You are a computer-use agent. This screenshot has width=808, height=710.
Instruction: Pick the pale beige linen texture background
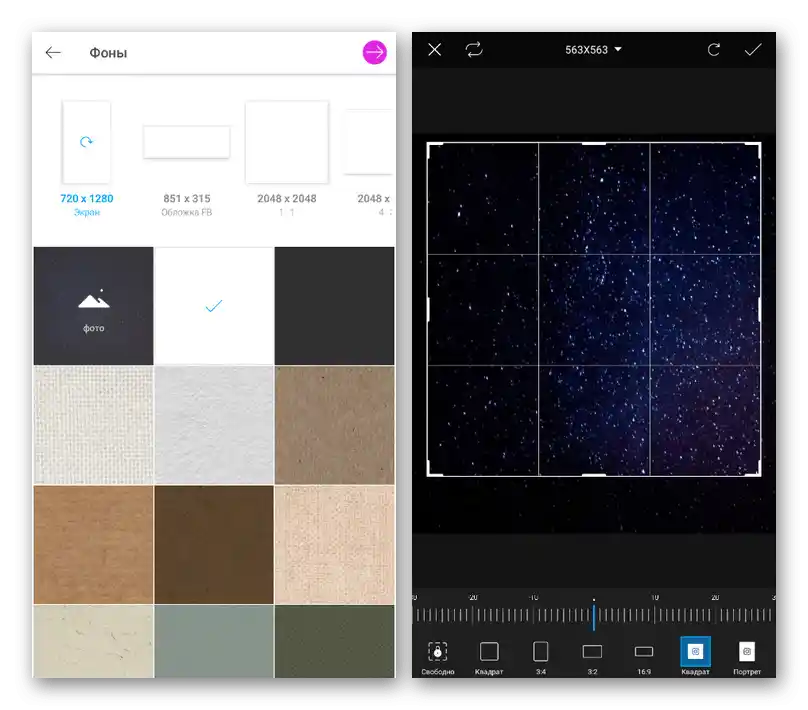(x=334, y=545)
